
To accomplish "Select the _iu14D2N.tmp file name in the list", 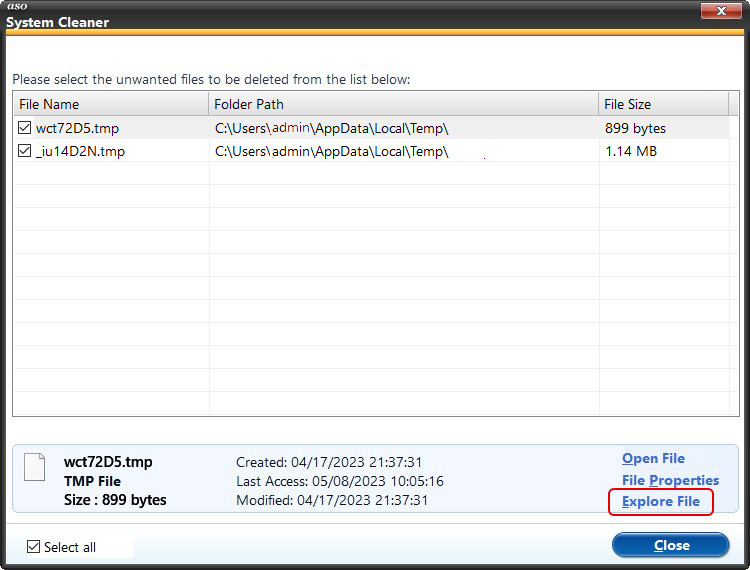I will click(x=80, y=152).
